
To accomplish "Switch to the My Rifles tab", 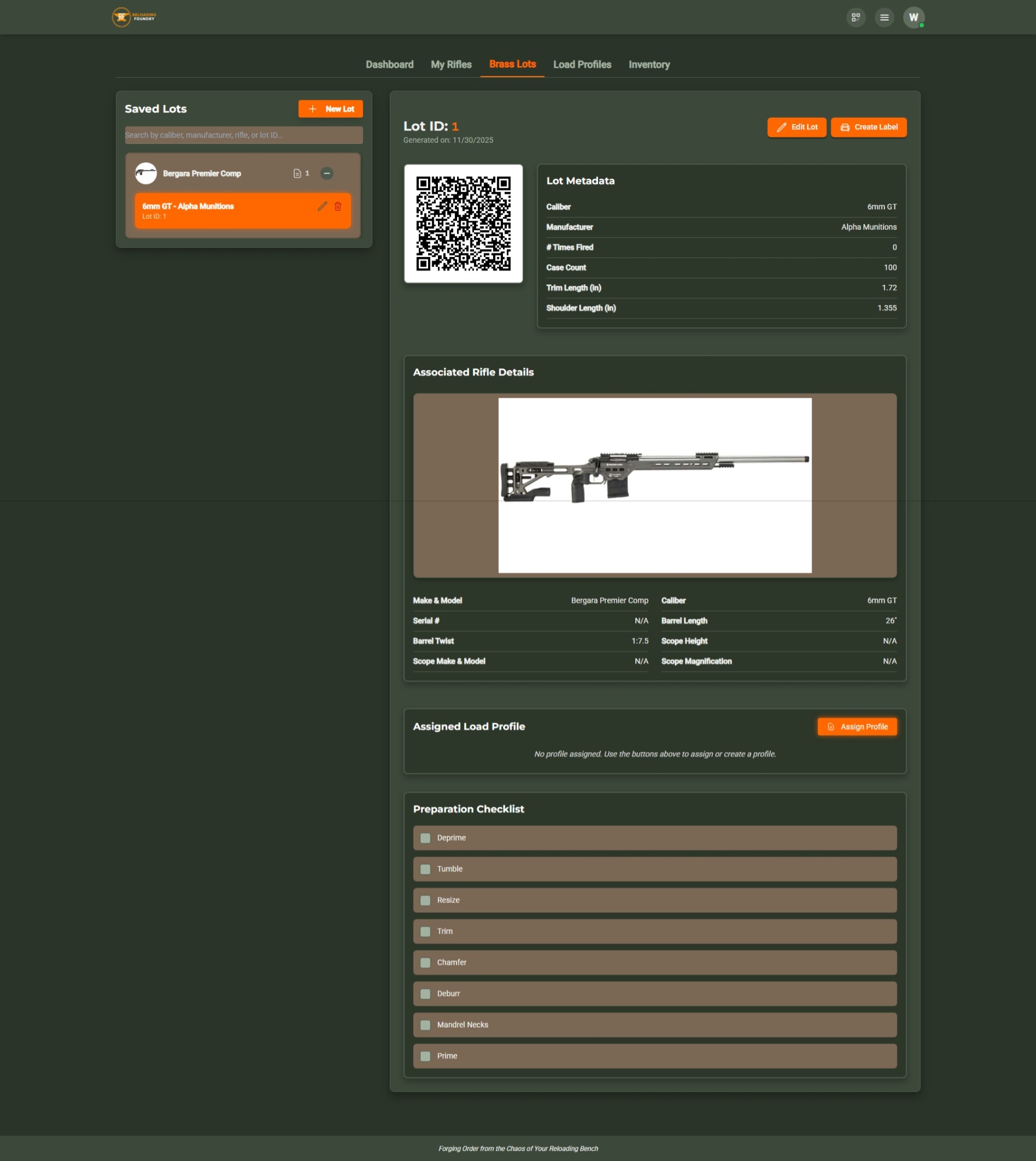I will pos(451,64).
